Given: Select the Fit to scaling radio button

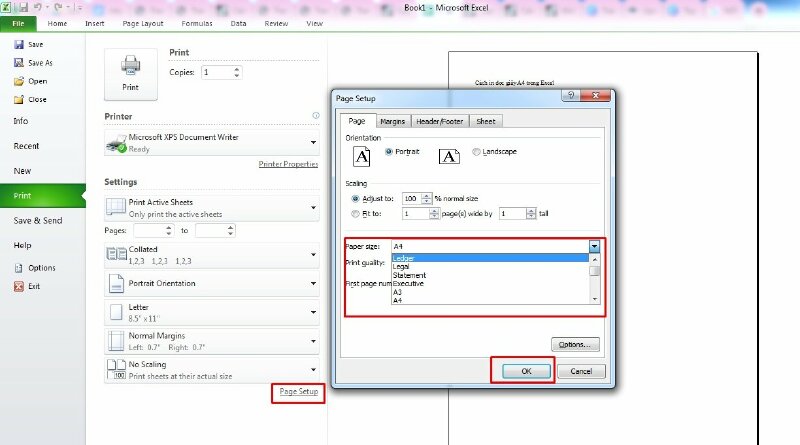Looking at the screenshot, I should click(x=355, y=214).
